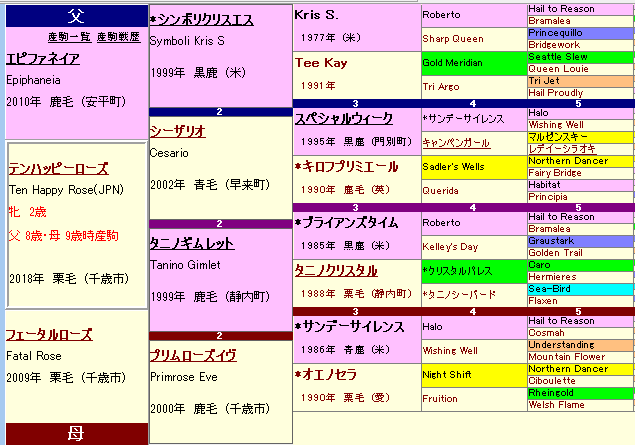This screenshot has height=445, width=635.
Task: Click blue Graustark cell
Action: click(x=580, y=241)
